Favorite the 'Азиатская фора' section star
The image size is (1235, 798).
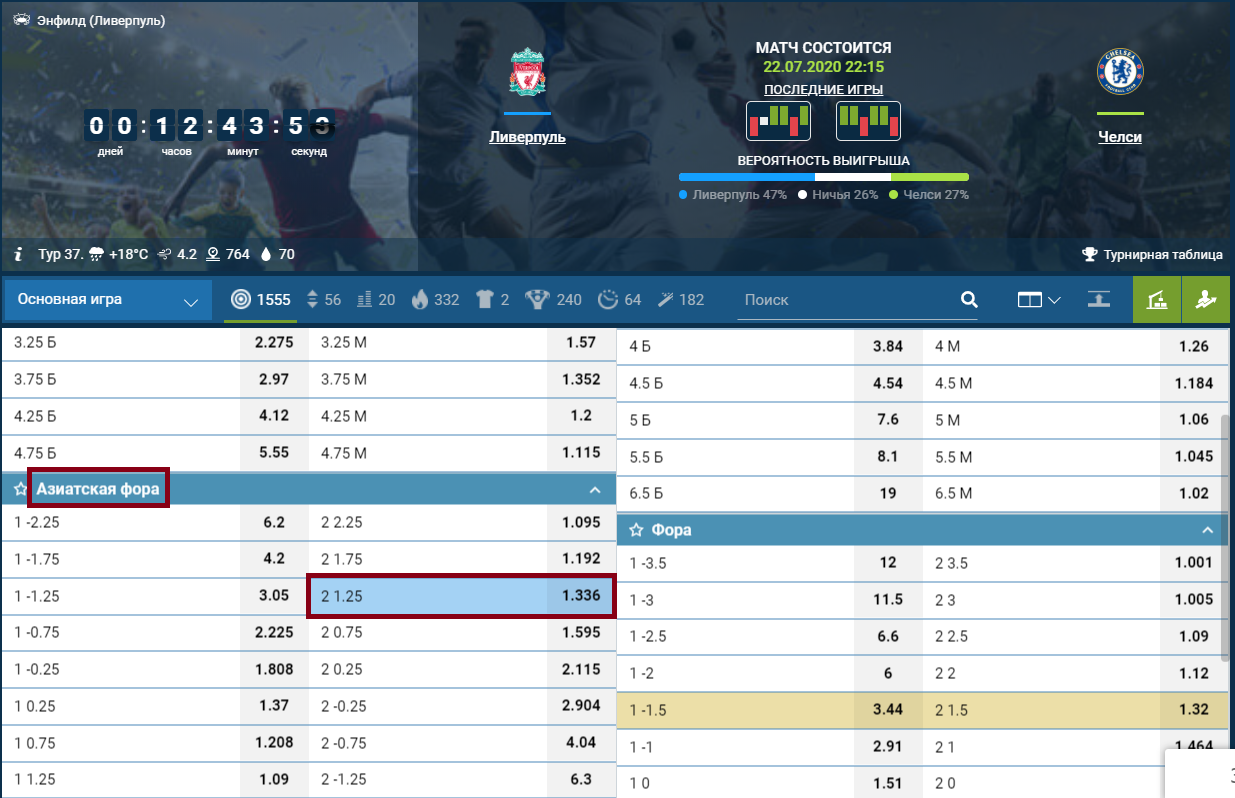point(20,490)
